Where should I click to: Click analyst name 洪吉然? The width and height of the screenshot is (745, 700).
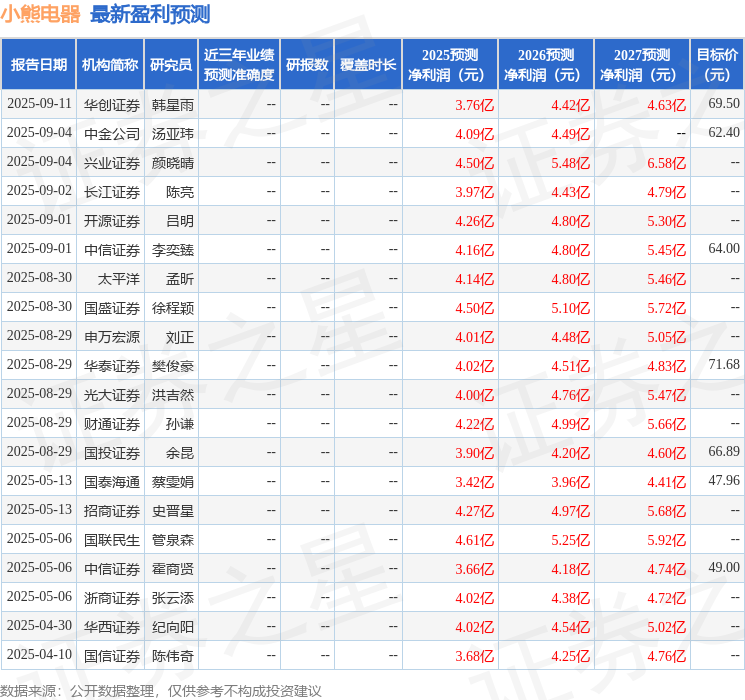tap(172, 395)
